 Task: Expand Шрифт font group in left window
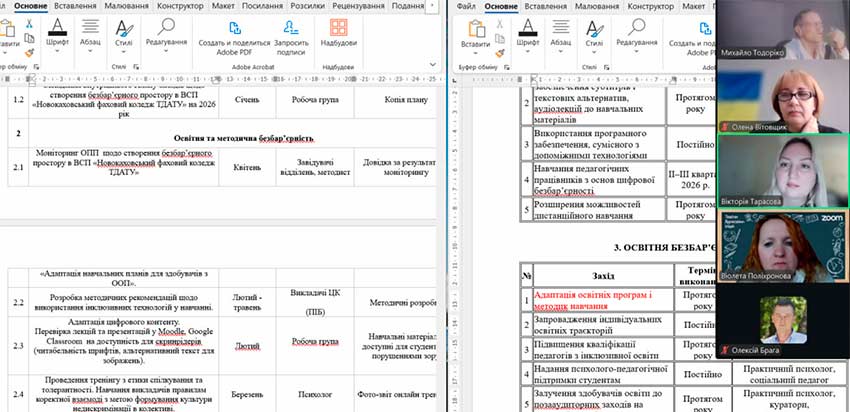57,33
